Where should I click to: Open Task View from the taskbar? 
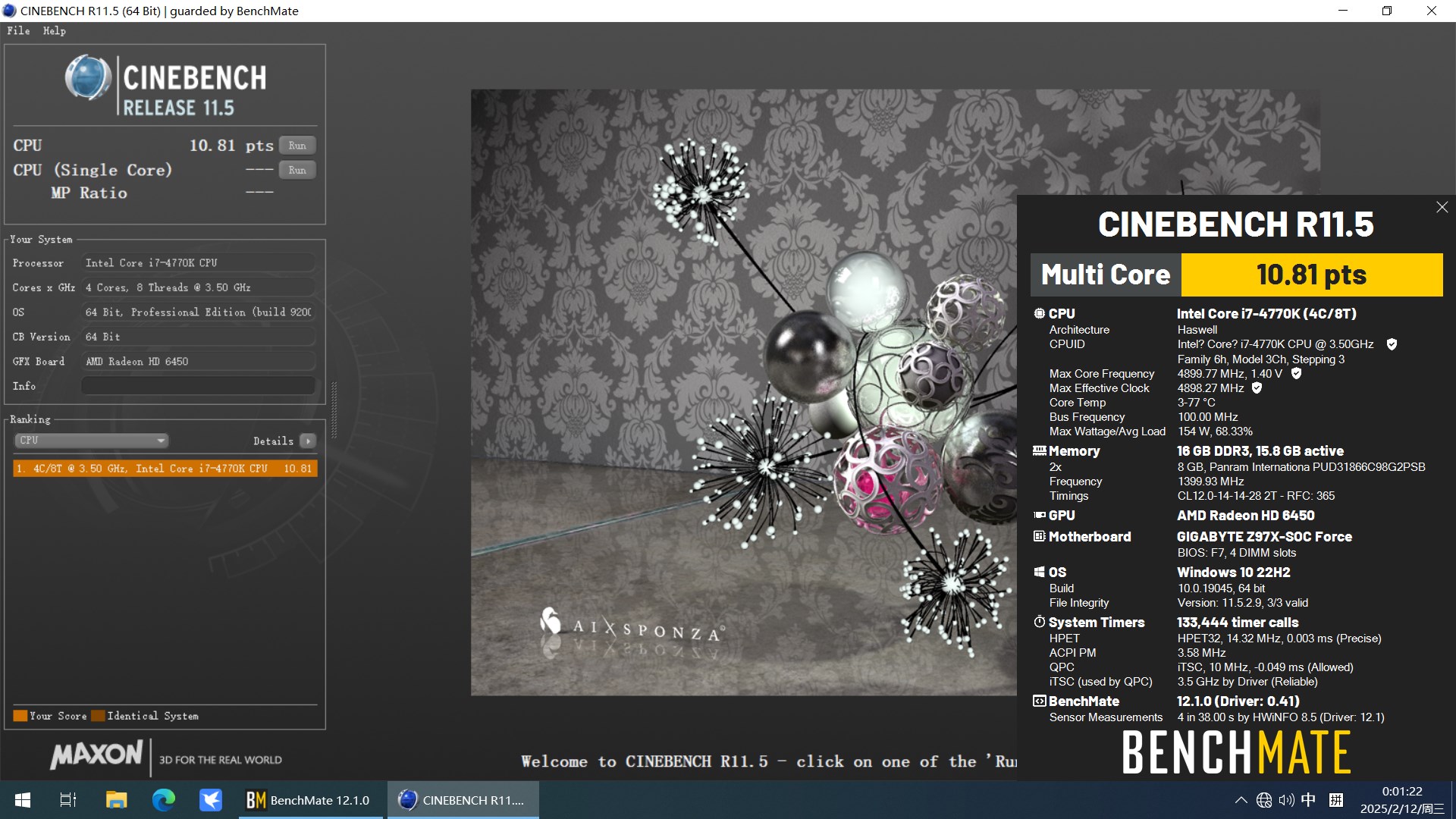coord(68,800)
